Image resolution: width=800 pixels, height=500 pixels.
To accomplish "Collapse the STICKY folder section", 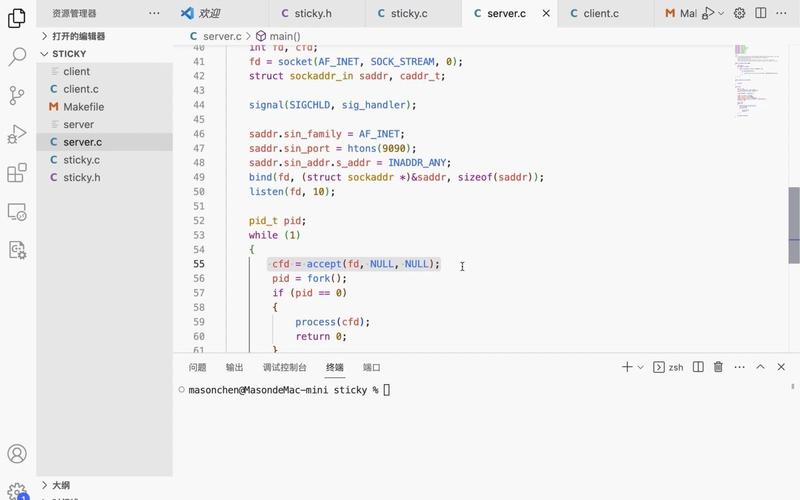I will point(105,54).
